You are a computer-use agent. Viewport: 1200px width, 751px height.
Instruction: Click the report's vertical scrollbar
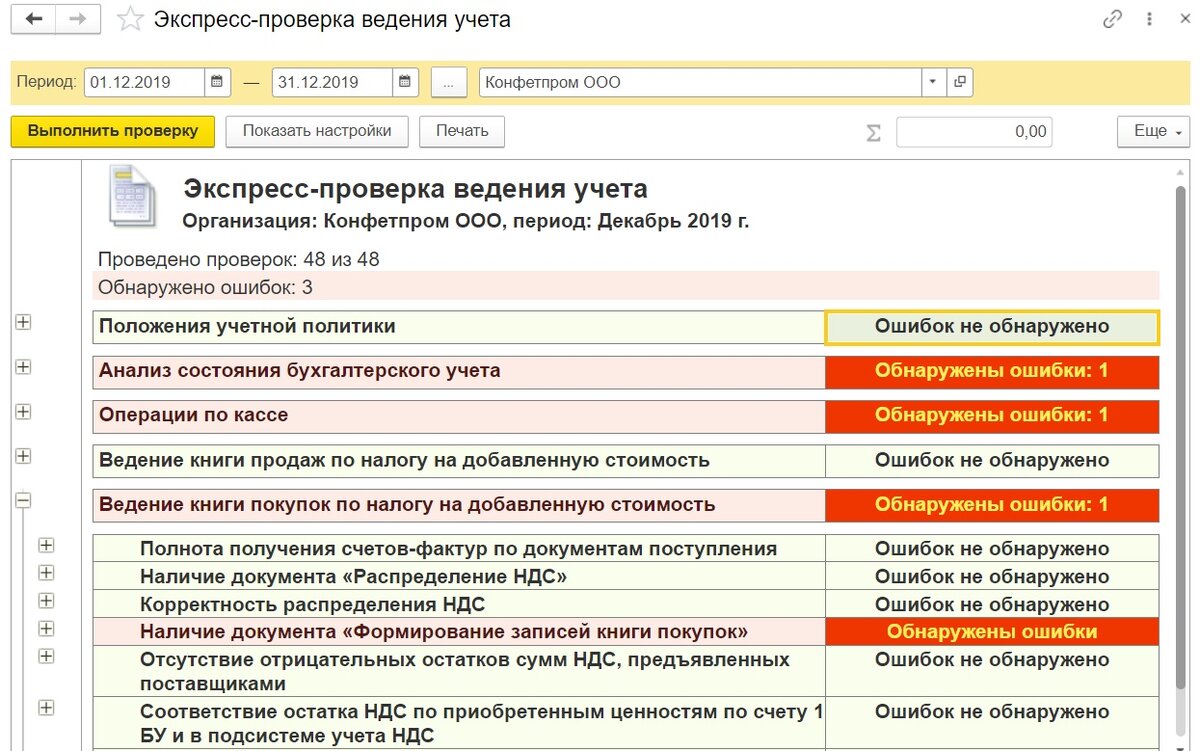[1181, 437]
